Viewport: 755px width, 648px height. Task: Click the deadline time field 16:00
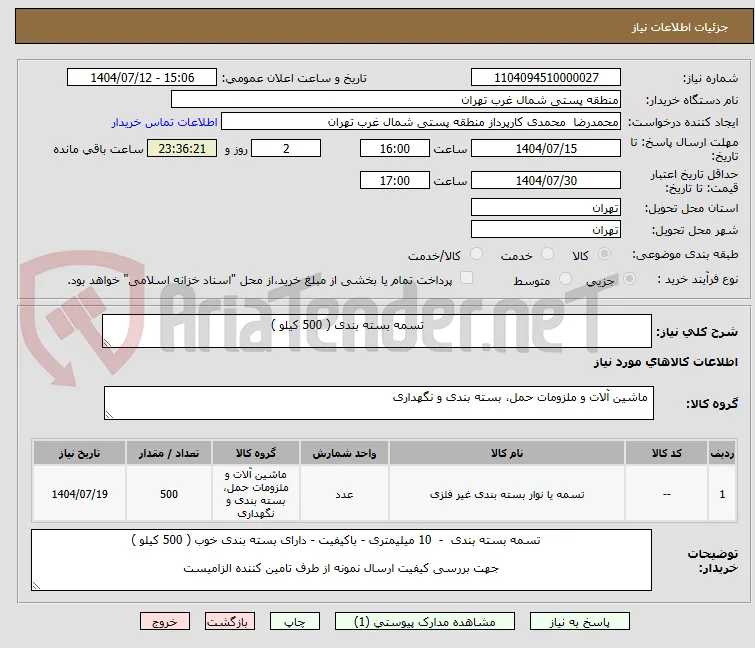(x=395, y=148)
